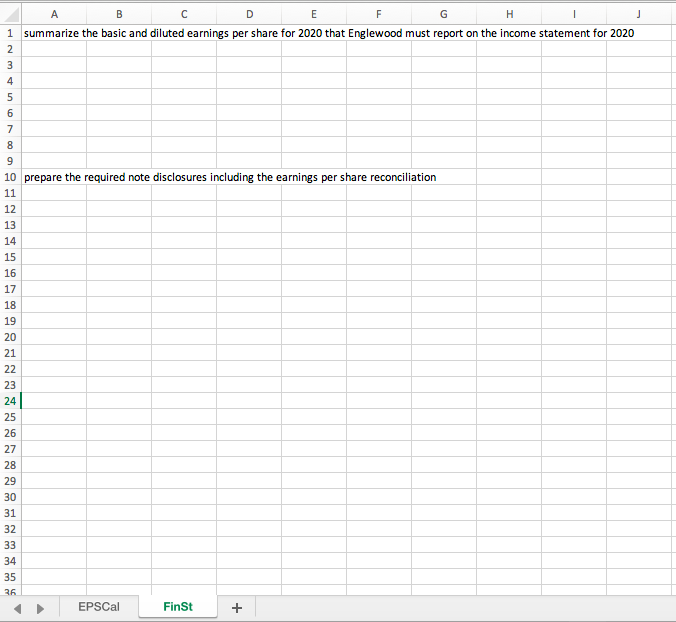
Task: Select column D header
Action: click(249, 14)
